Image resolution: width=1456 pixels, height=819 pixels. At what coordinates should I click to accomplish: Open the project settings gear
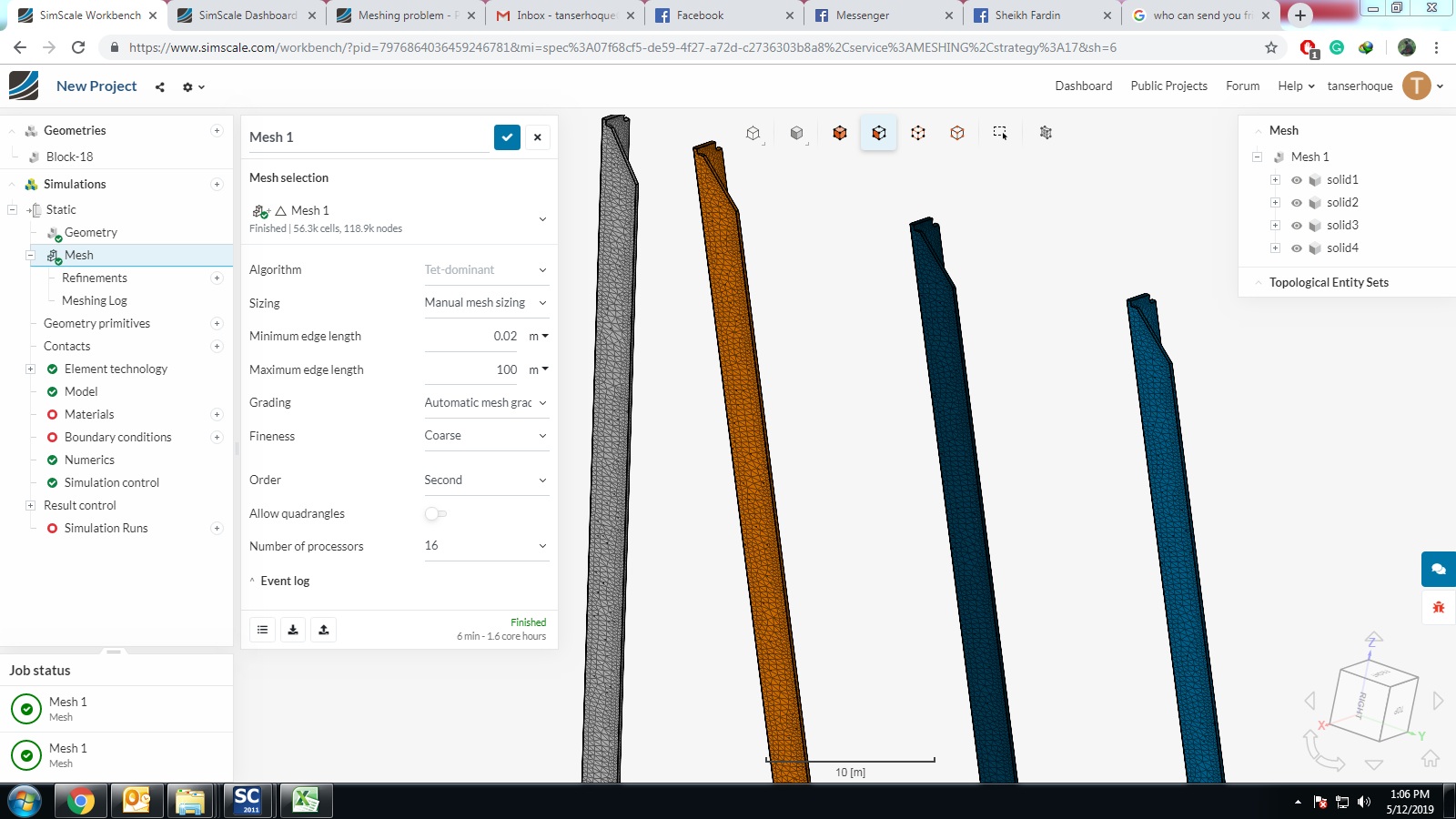point(188,87)
